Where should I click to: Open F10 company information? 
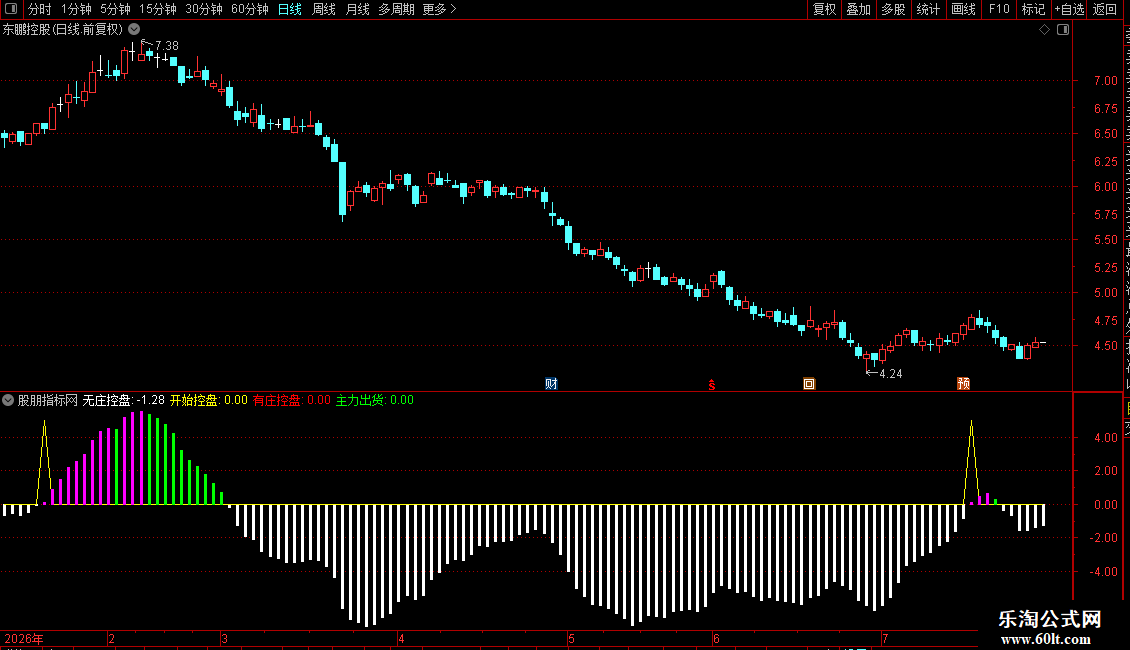pyautogui.click(x=999, y=9)
